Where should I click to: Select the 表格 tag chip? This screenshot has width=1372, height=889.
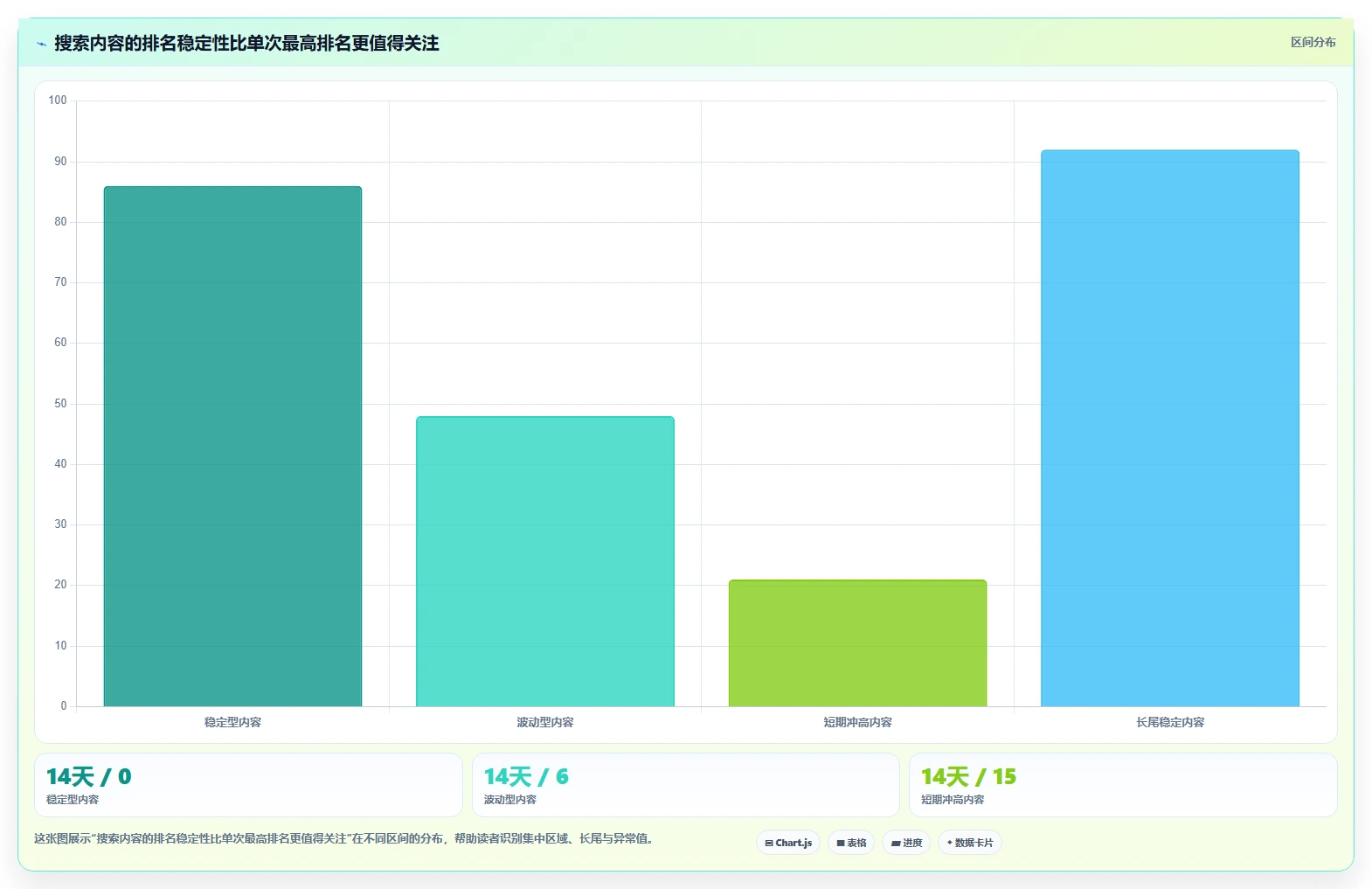tap(851, 843)
